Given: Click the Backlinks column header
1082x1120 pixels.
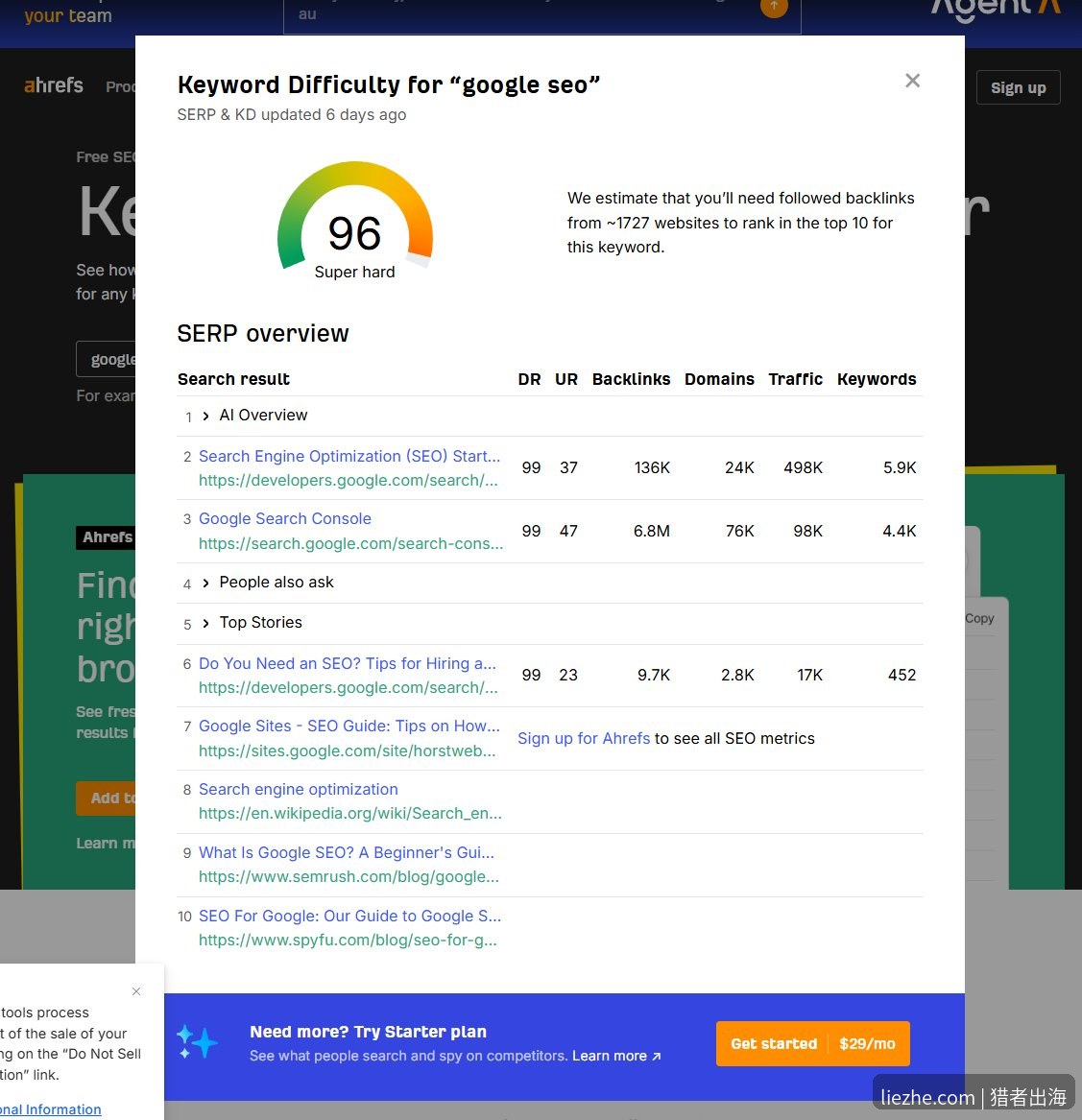Looking at the screenshot, I should click(x=631, y=379).
